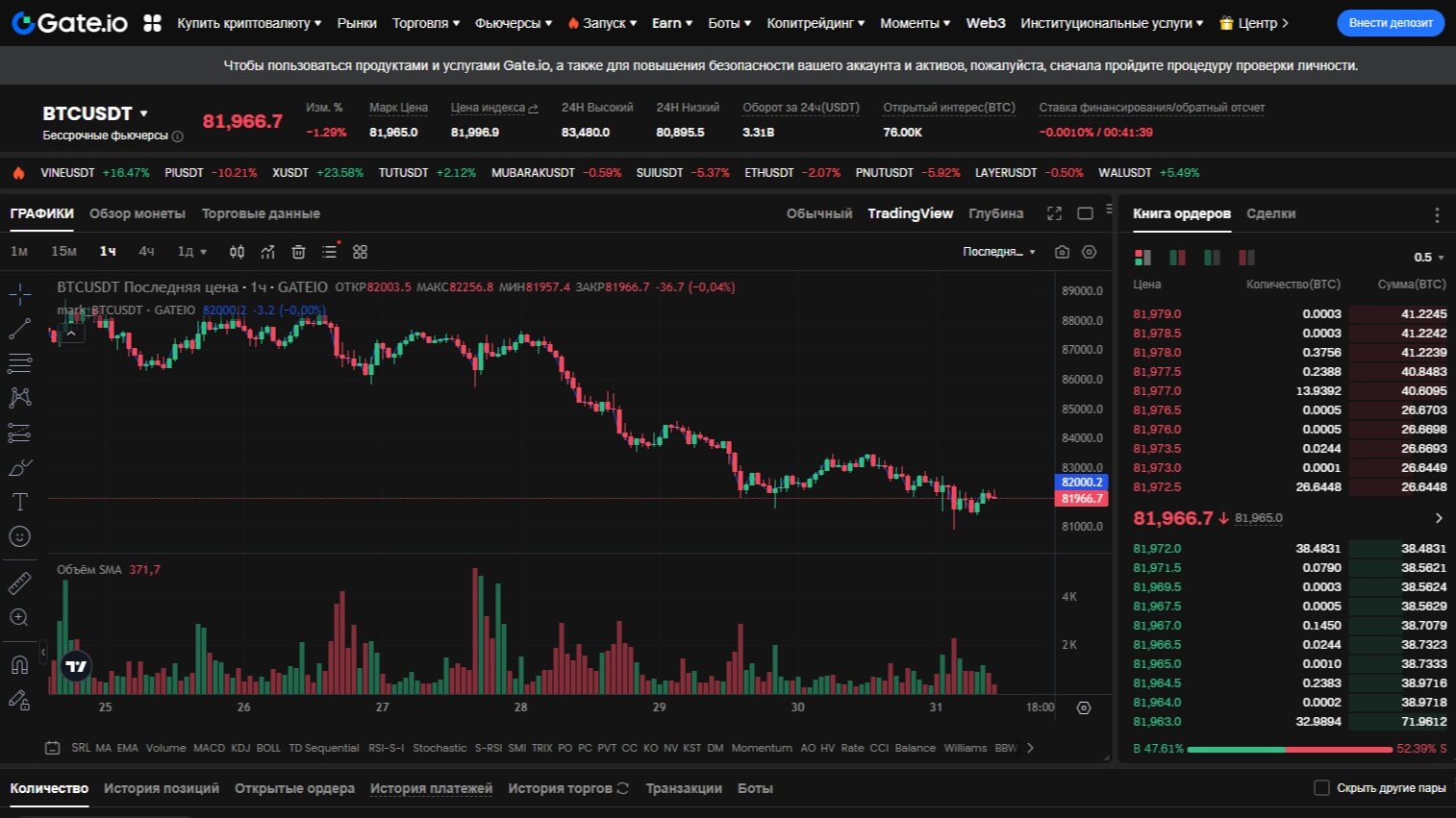Click the trash icon to remove drawings
1456x818 pixels.
pyautogui.click(x=298, y=252)
